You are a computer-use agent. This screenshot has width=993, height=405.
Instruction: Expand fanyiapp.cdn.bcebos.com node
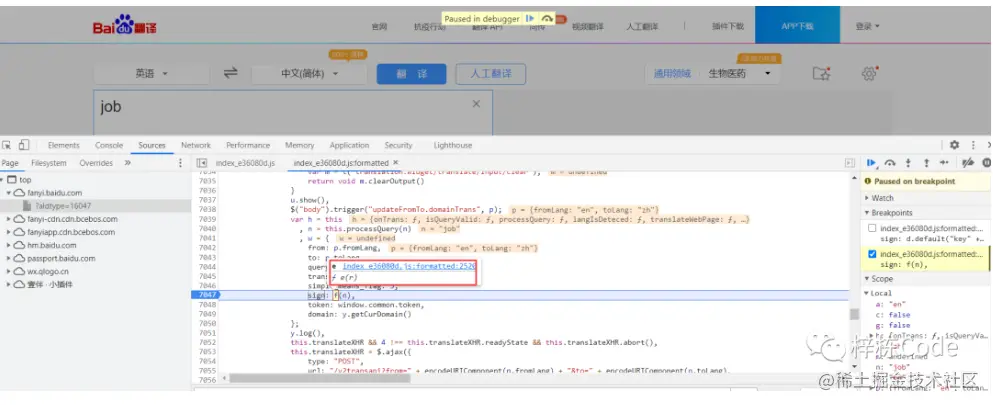click(9, 232)
